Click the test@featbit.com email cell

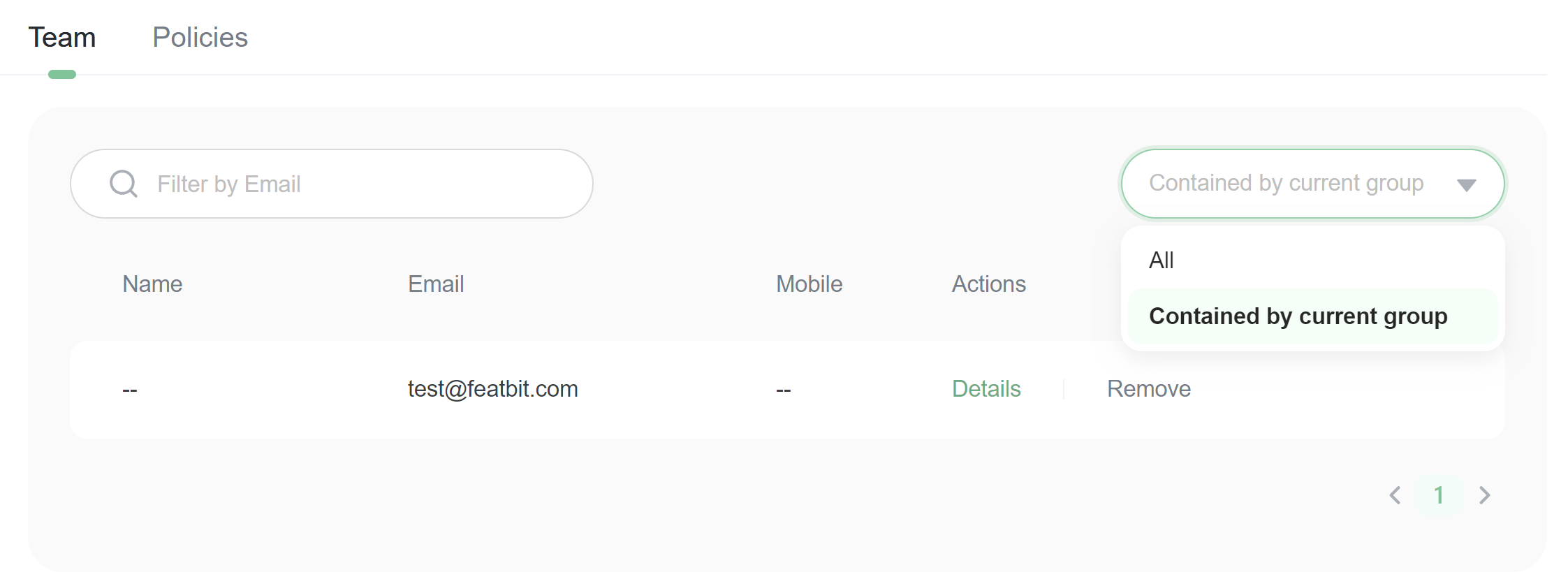[492, 389]
